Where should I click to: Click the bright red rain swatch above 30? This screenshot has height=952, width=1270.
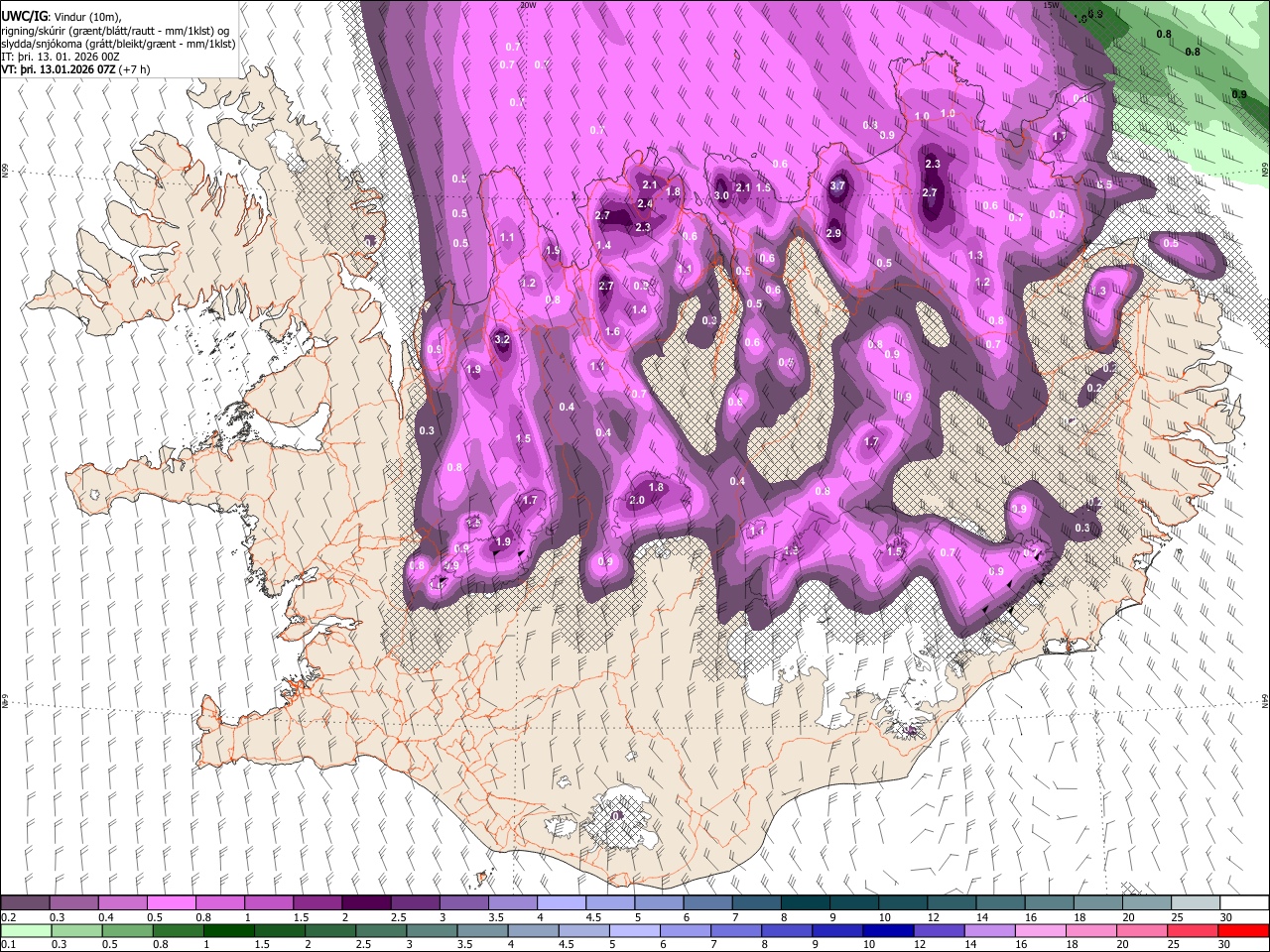click(x=1244, y=930)
